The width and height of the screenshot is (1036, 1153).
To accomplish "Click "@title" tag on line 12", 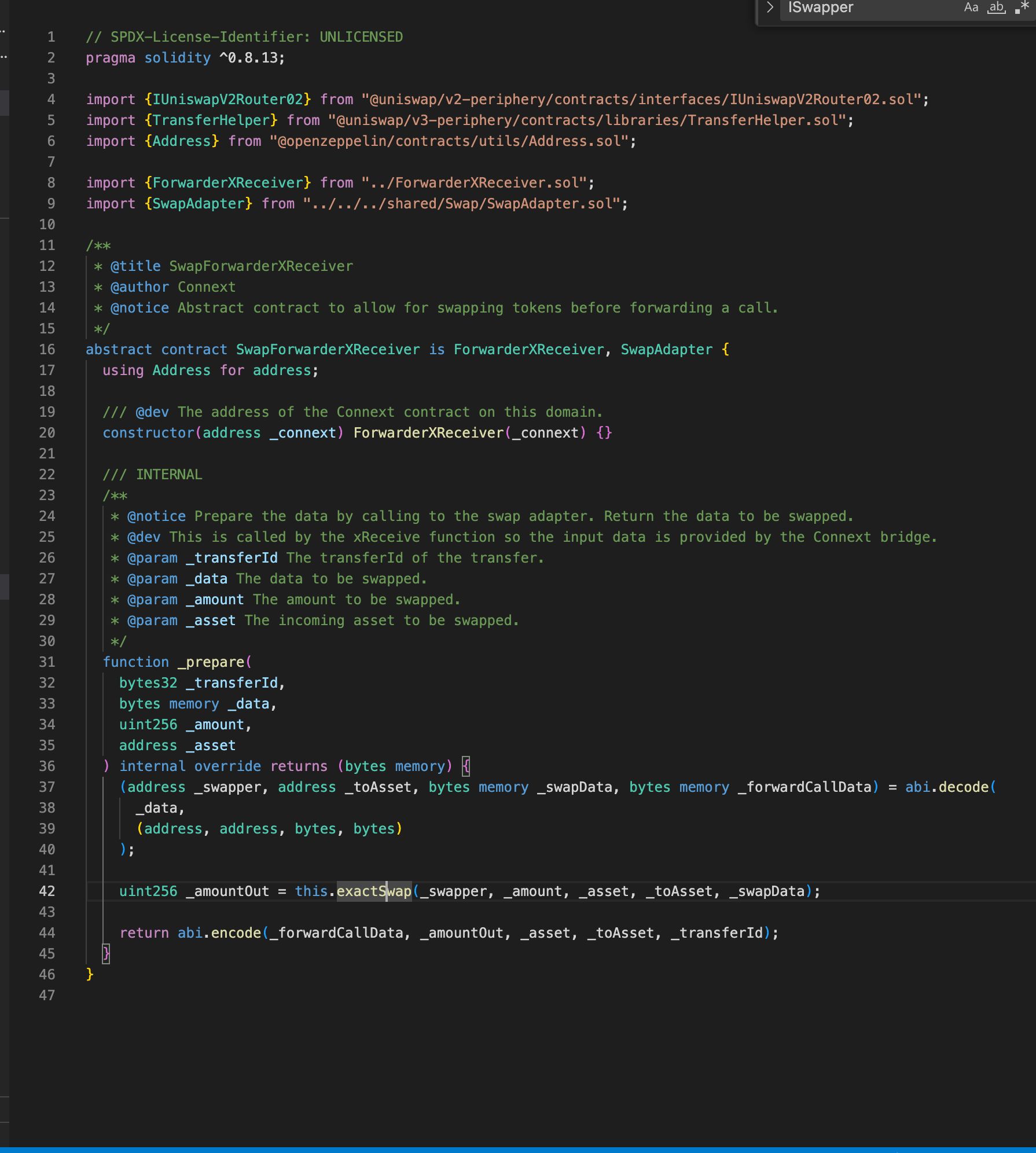I will (135, 266).
